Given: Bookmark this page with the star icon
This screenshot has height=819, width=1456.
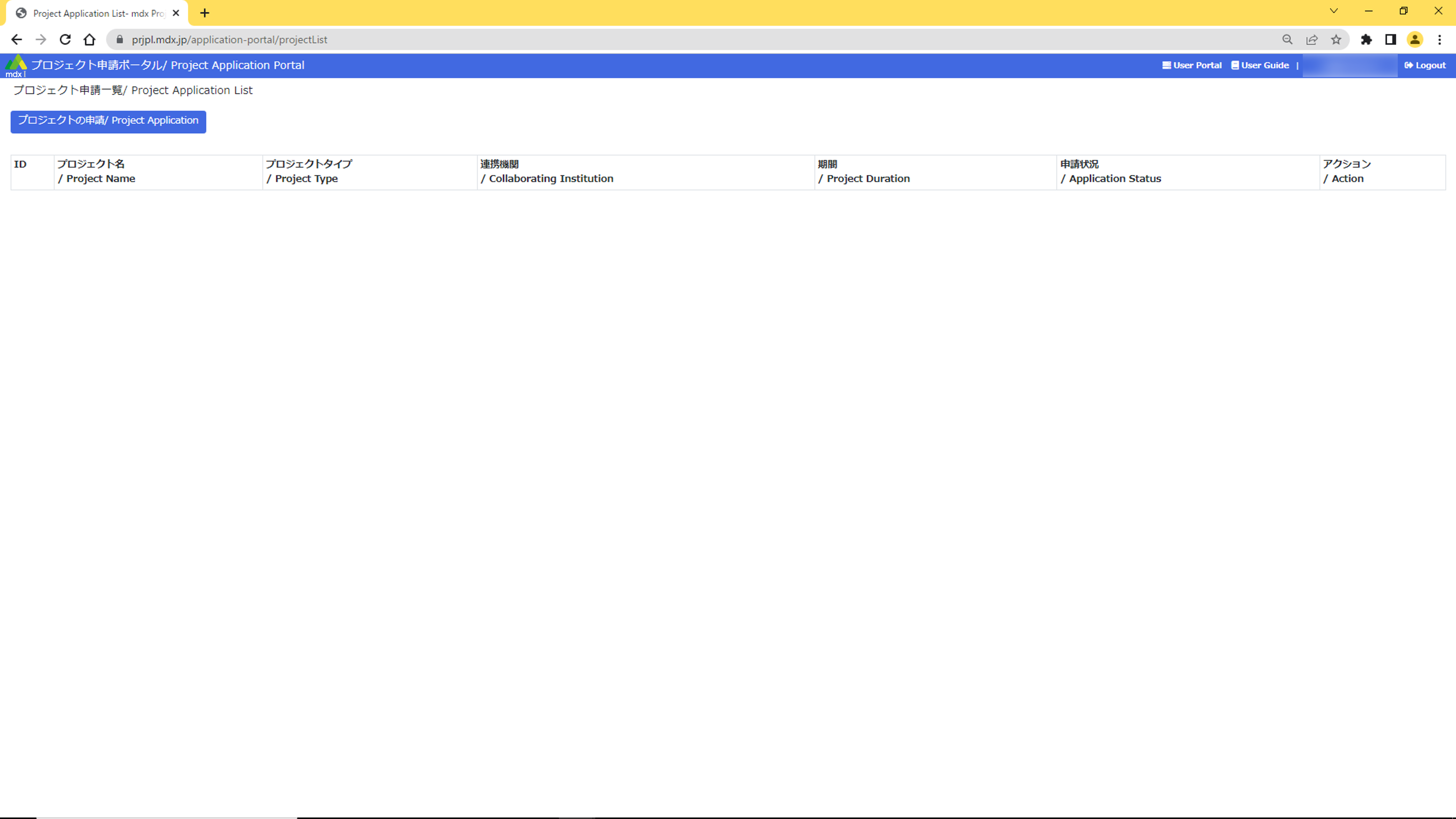Looking at the screenshot, I should (1336, 40).
